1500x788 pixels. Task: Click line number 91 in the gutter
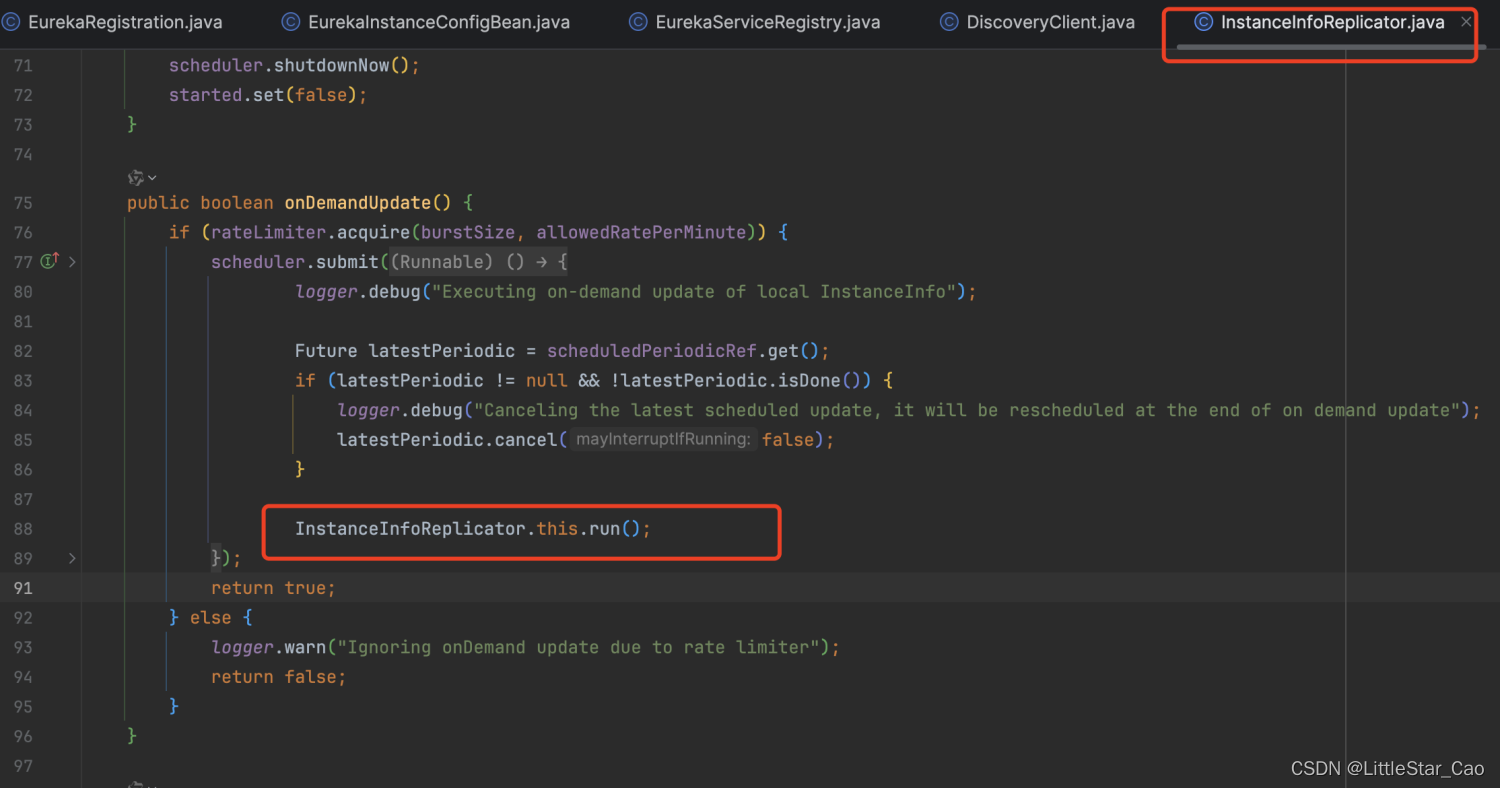pos(22,588)
